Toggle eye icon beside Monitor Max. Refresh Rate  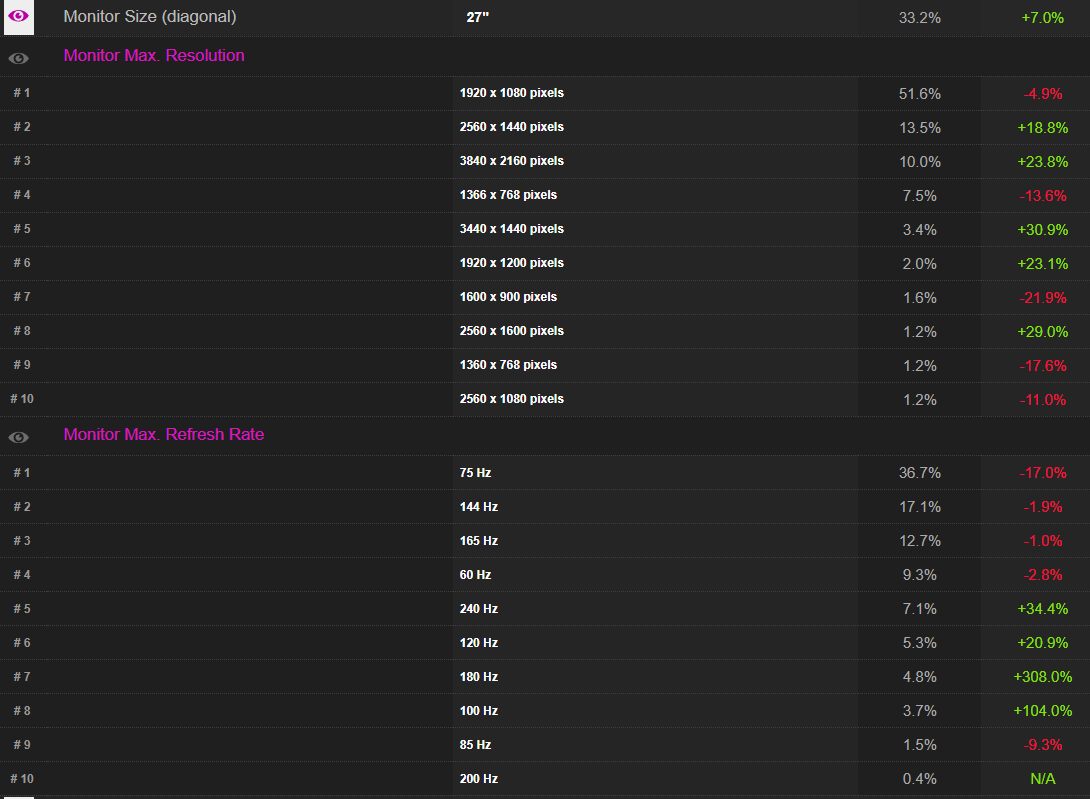tap(19, 437)
